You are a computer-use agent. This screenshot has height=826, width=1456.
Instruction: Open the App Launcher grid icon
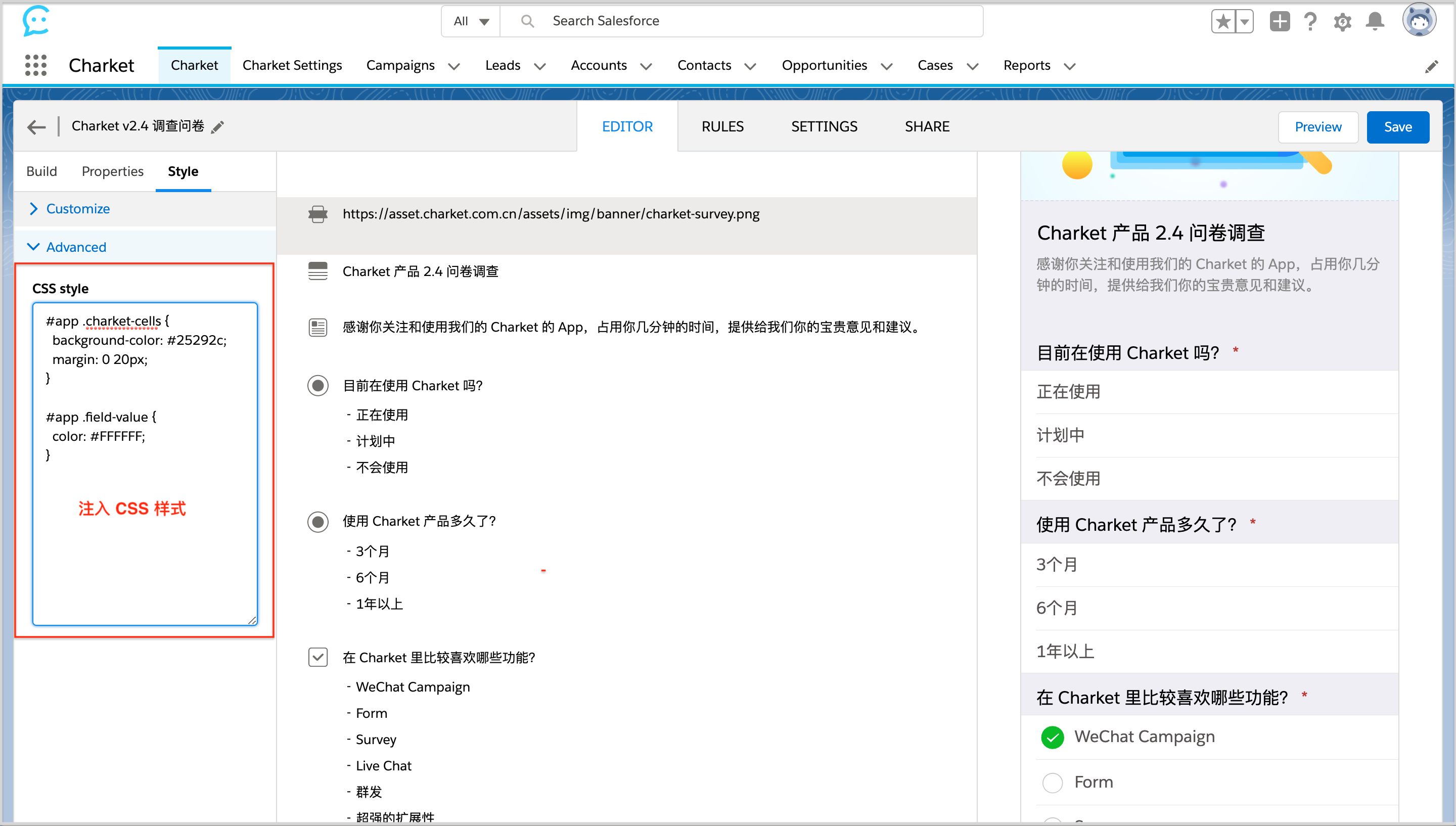(x=36, y=65)
